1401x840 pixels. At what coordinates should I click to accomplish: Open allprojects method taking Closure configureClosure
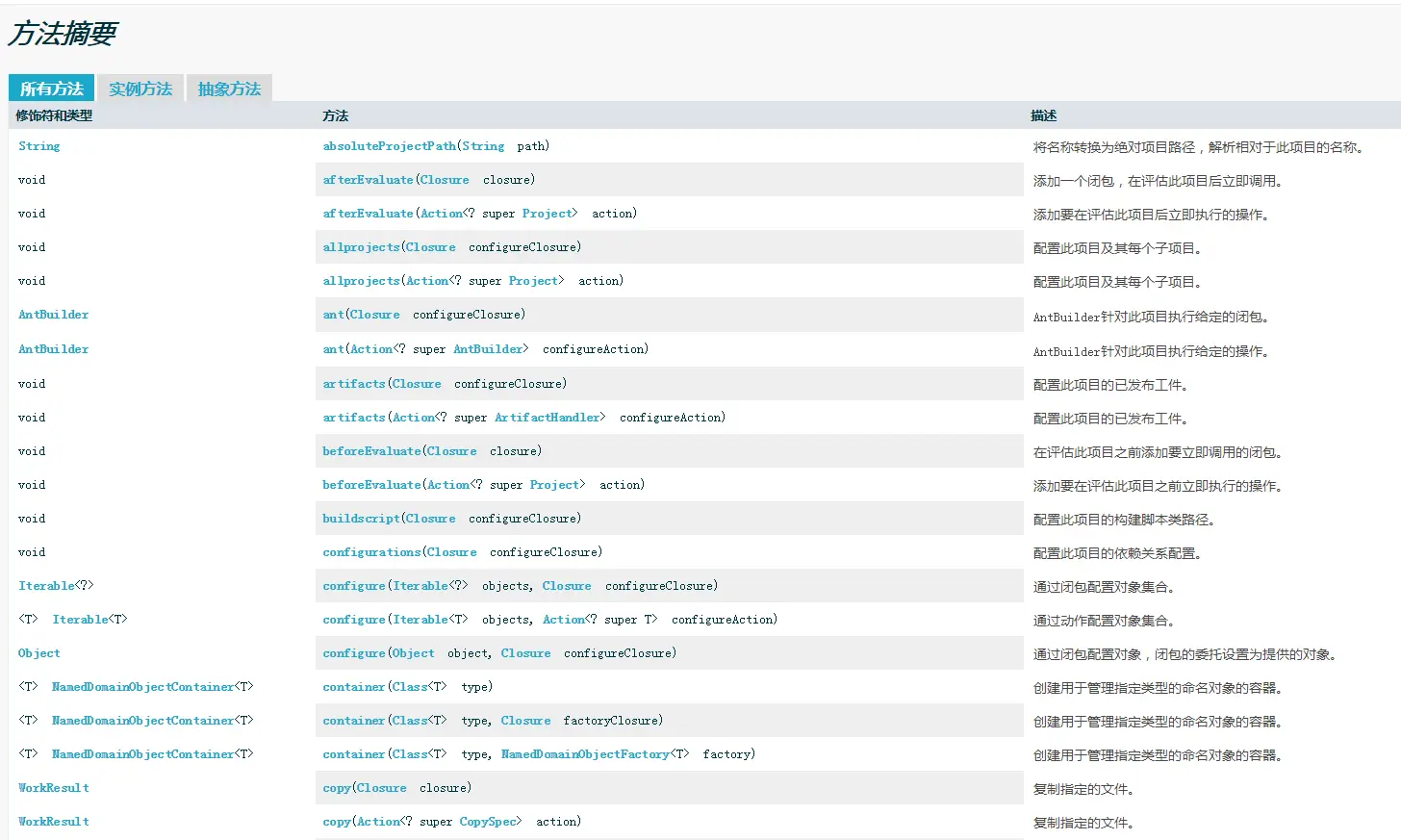(x=361, y=247)
